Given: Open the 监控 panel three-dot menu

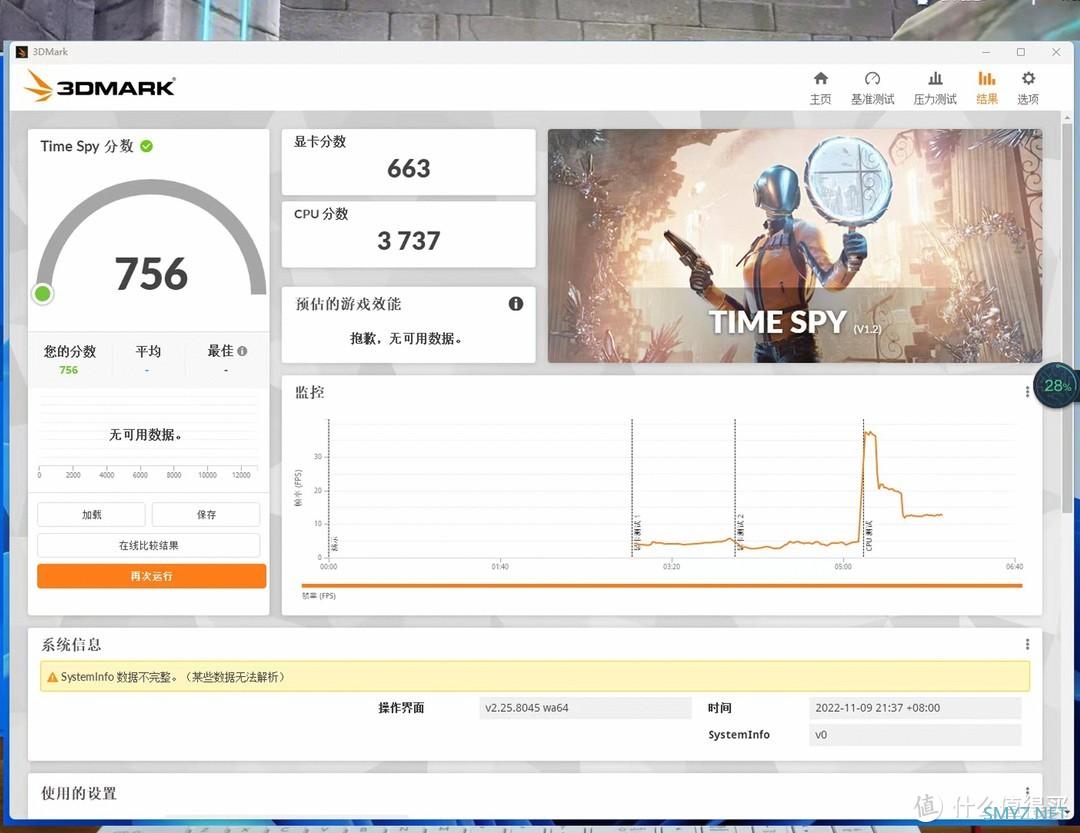Looking at the screenshot, I should (1027, 392).
